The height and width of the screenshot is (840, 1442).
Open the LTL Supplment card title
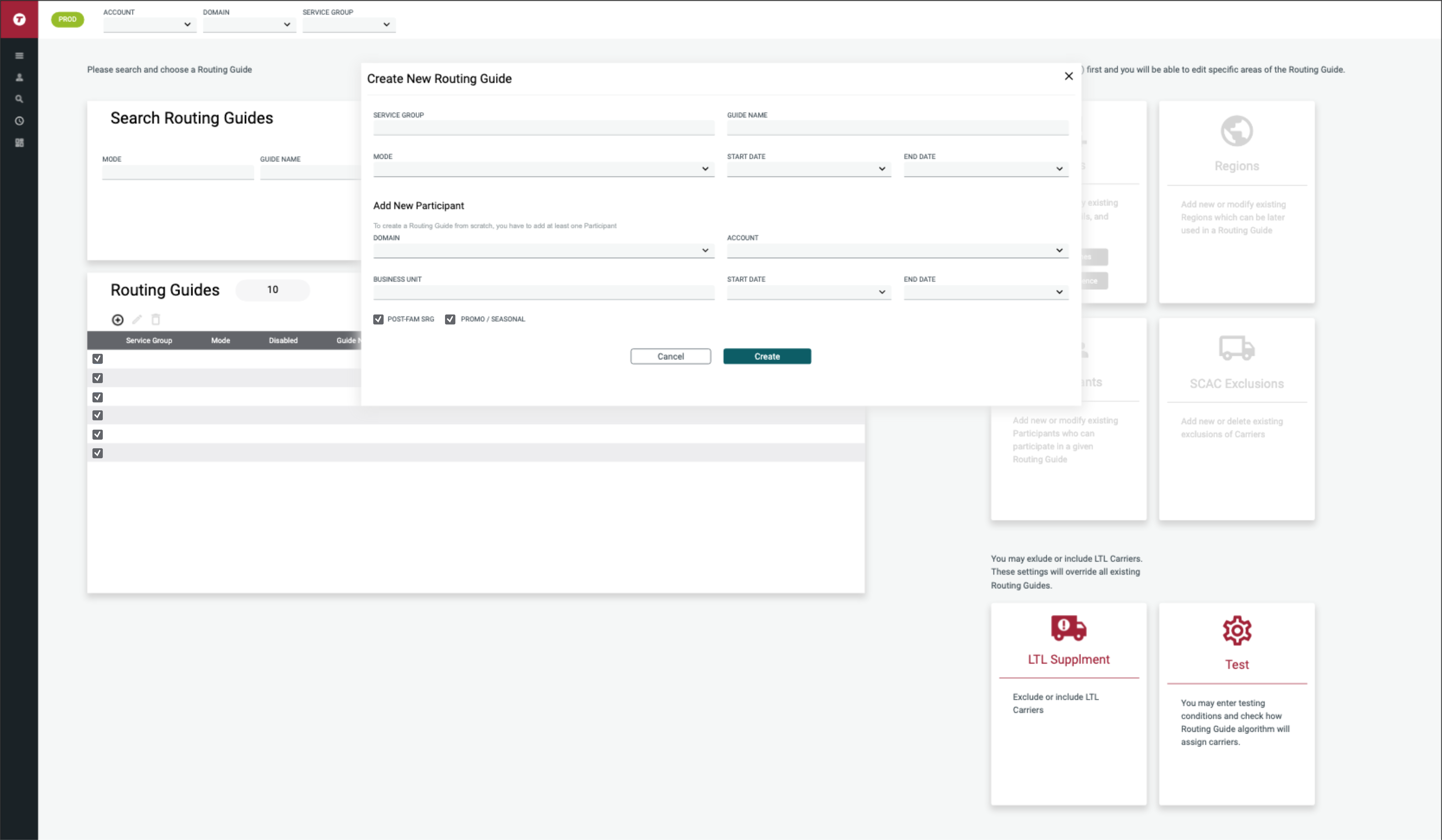1068,659
